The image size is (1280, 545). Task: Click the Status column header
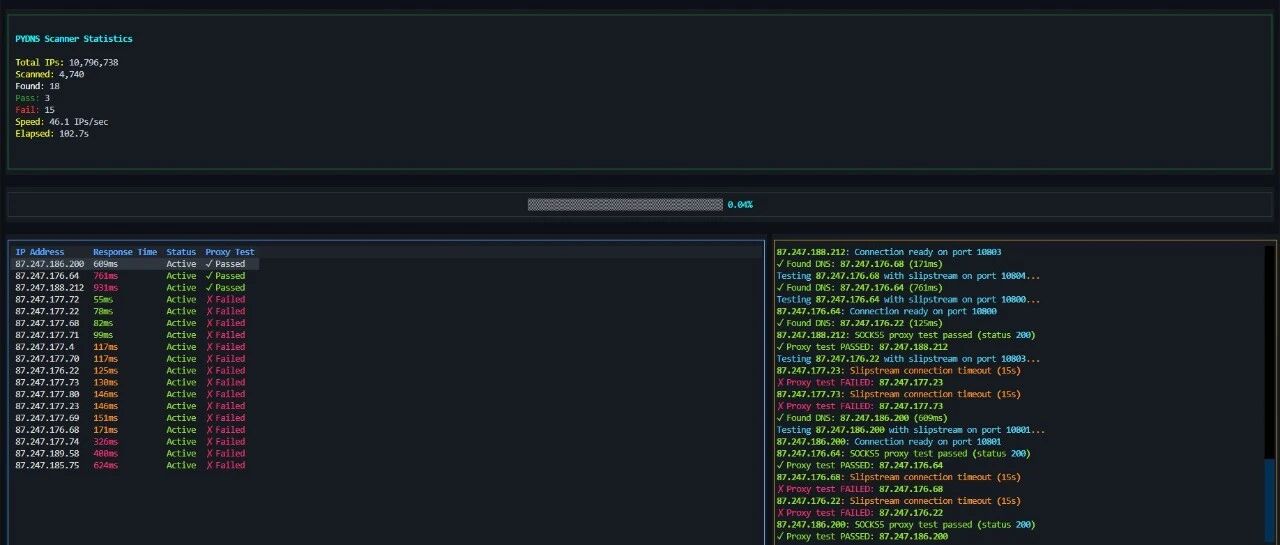coord(181,252)
